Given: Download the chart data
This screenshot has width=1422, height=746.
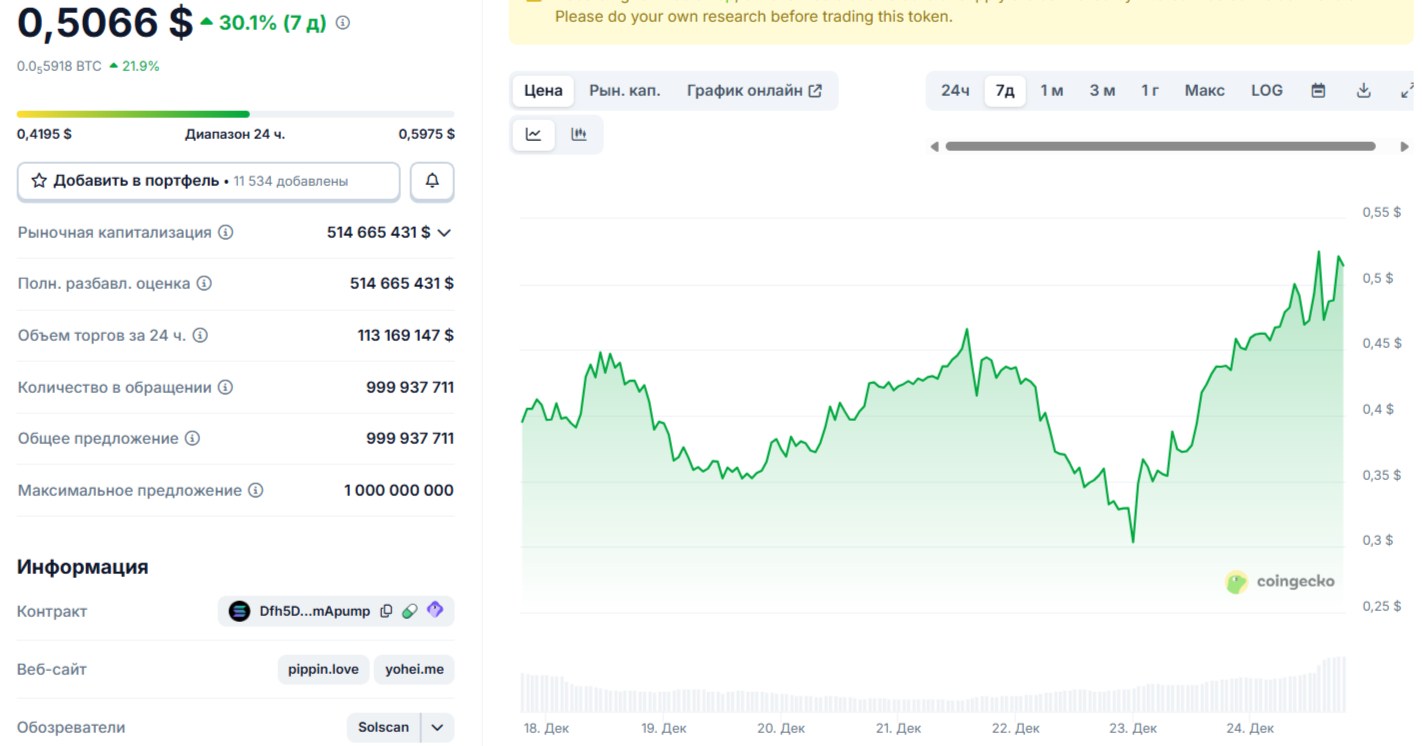Looking at the screenshot, I should (1362, 89).
